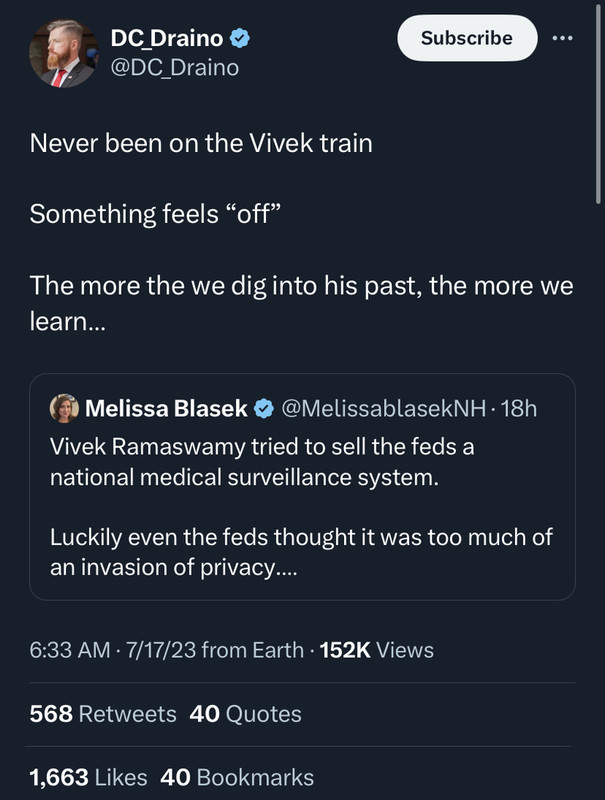Open DC_Draino's profile picture
Image resolution: width=605 pixels, height=800 pixels.
point(64,54)
